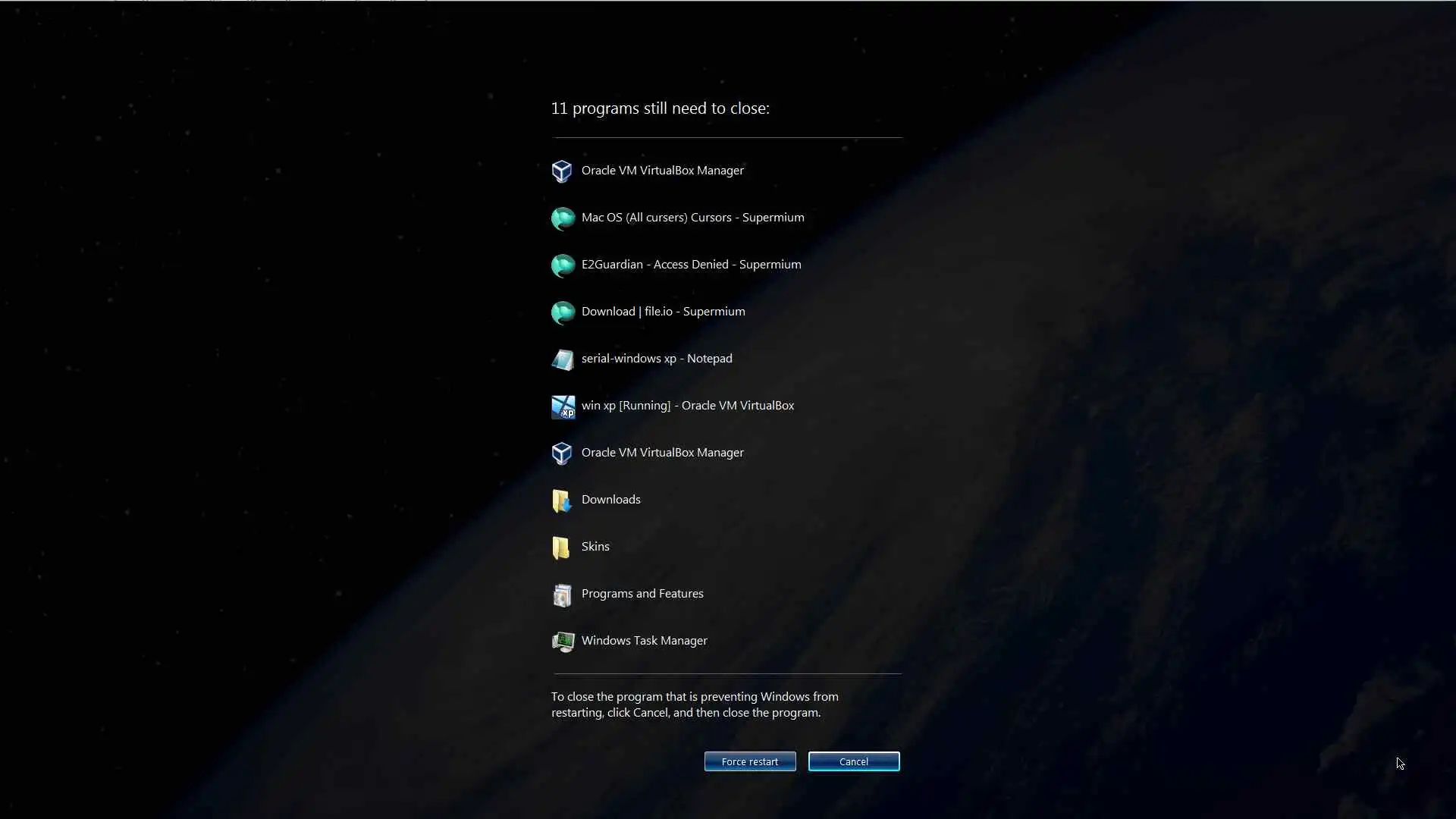Click the first Oracle VM VirtualBox Manager icon
This screenshot has width=1456, height=819.
[562, 171]
